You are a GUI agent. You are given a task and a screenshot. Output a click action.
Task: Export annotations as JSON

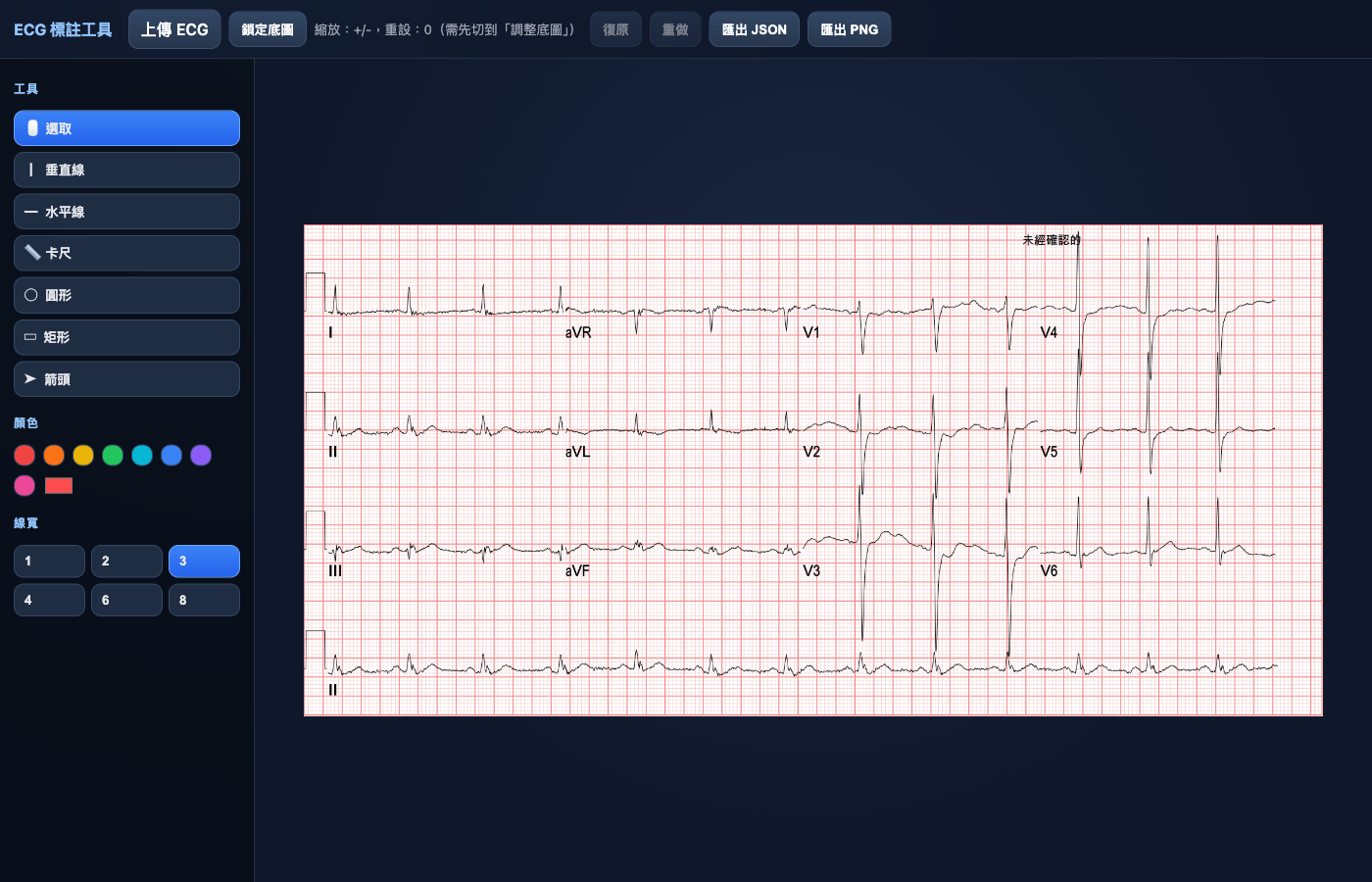[x=754, y=28]
